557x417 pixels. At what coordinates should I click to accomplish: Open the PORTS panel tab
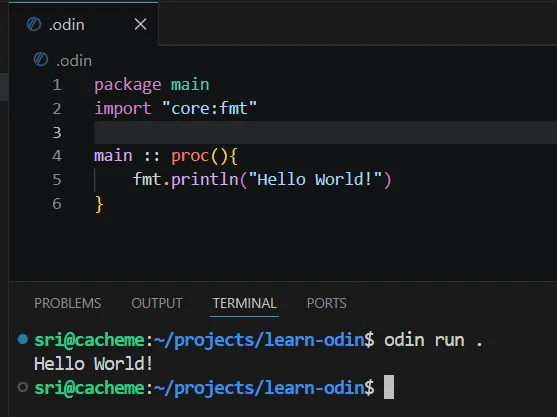pyautogui.click(x=326, y=303)
